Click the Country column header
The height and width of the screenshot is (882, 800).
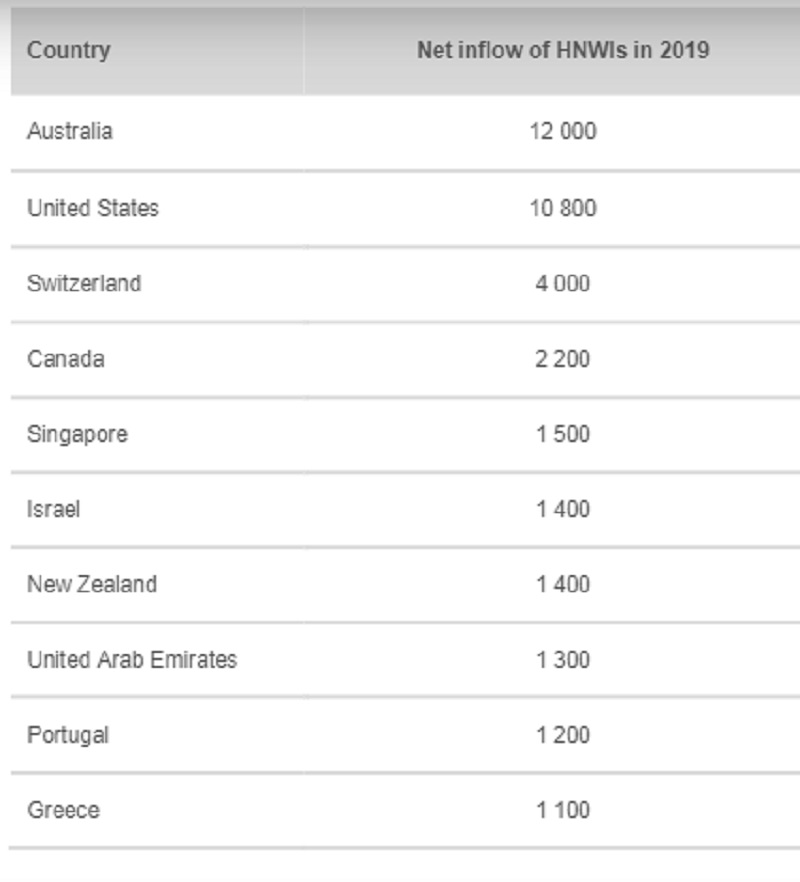tap(69, 50)
